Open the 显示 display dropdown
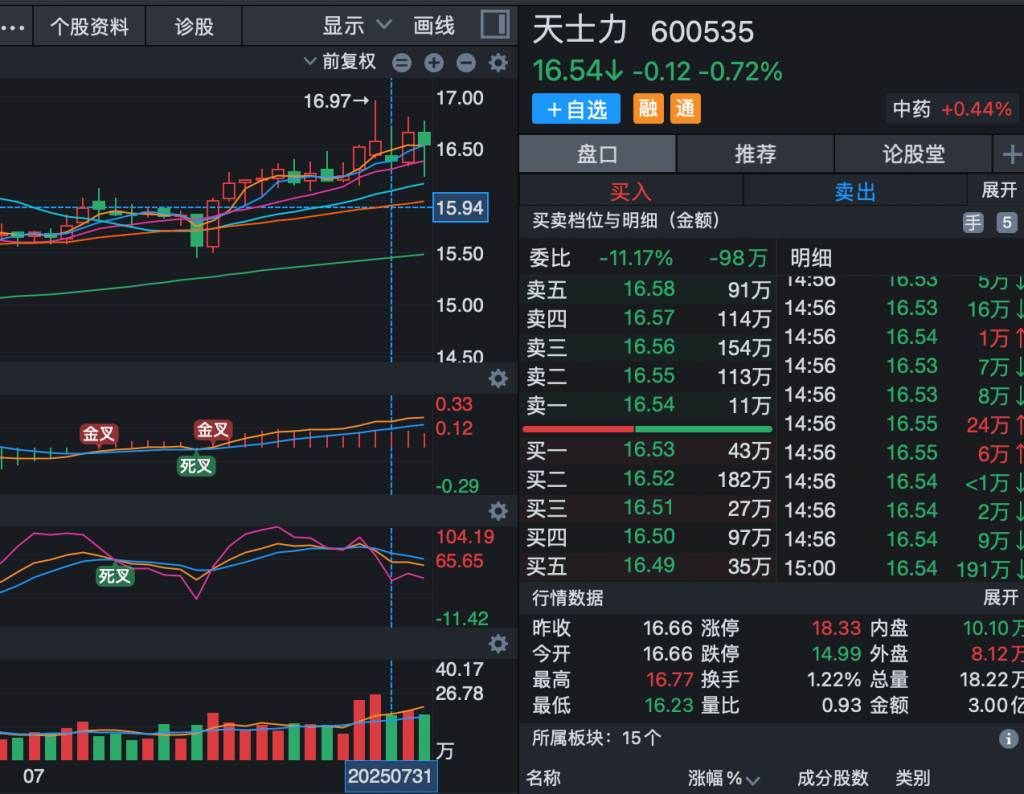The image size is (1024, 794). [357, 26]
